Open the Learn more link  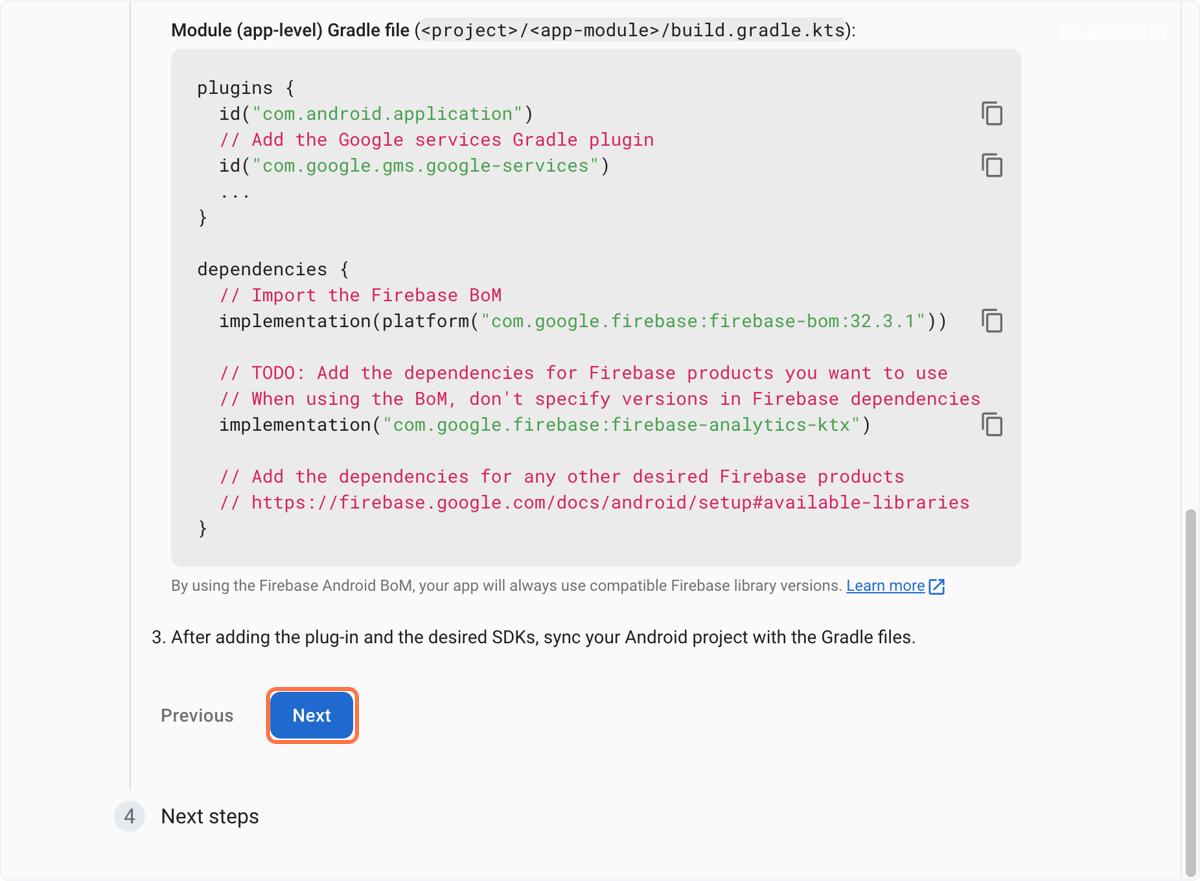885,586
